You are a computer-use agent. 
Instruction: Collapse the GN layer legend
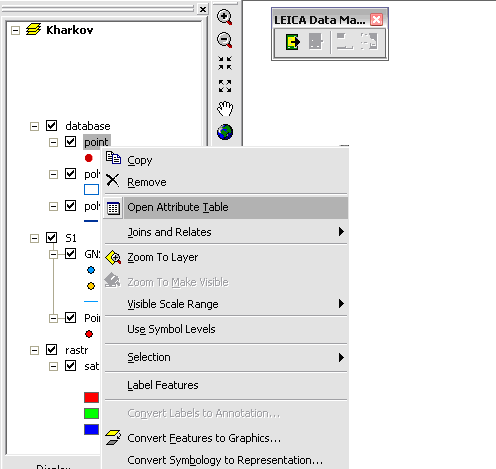(53, 254)
